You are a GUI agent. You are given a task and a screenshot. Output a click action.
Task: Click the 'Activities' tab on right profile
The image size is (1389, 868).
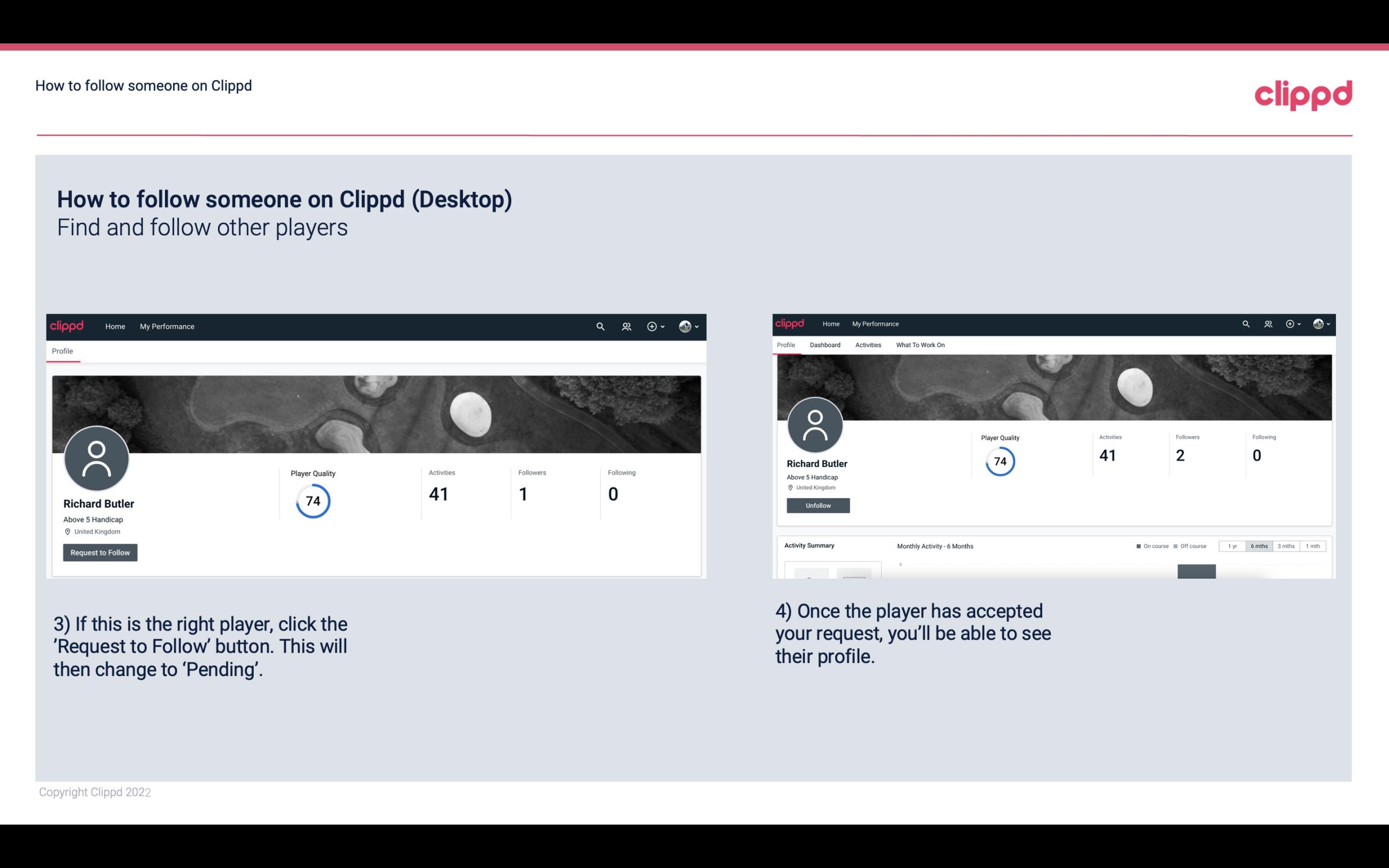click(867, 345)
